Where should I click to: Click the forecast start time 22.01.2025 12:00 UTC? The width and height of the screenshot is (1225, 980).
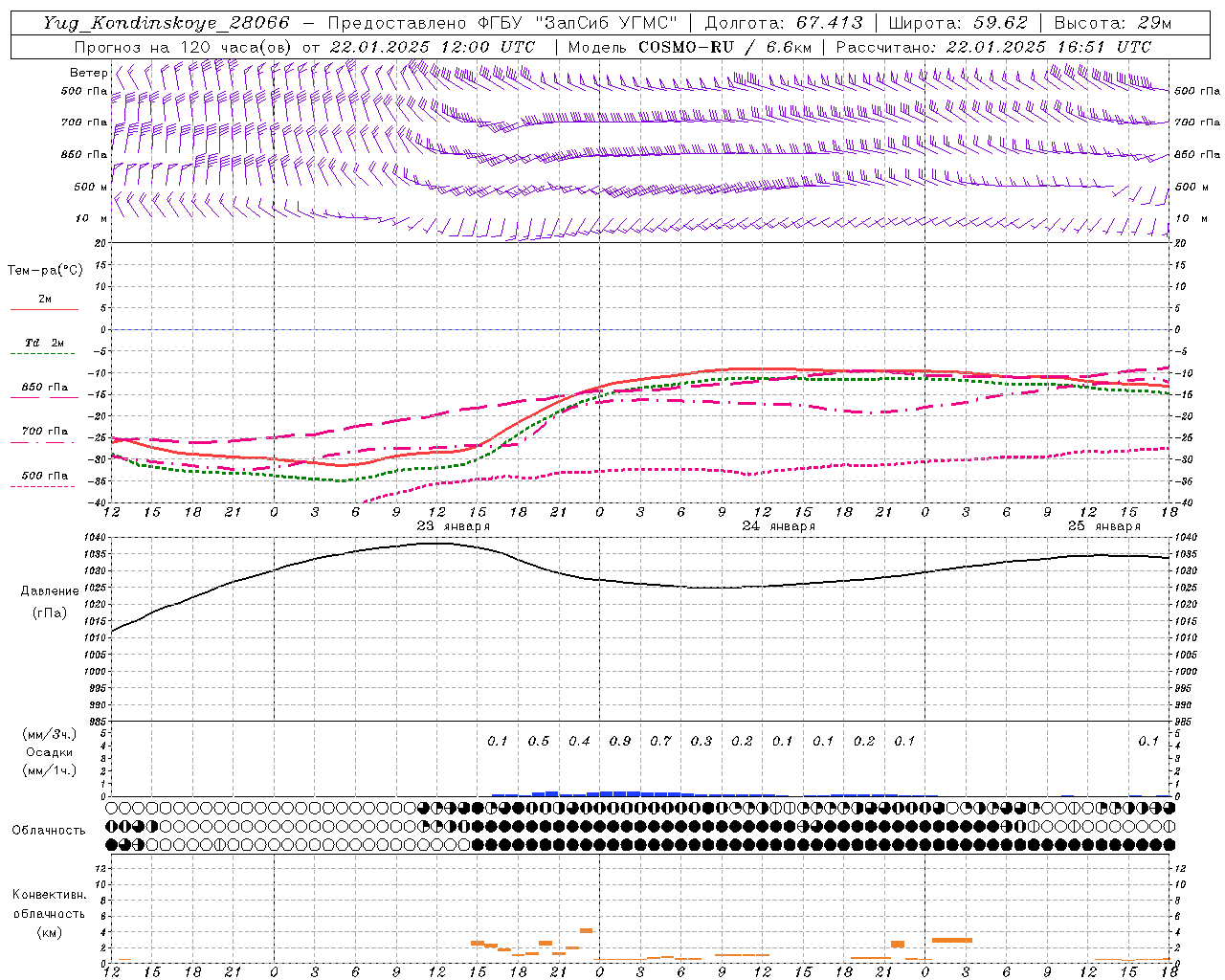click(432, 47)
